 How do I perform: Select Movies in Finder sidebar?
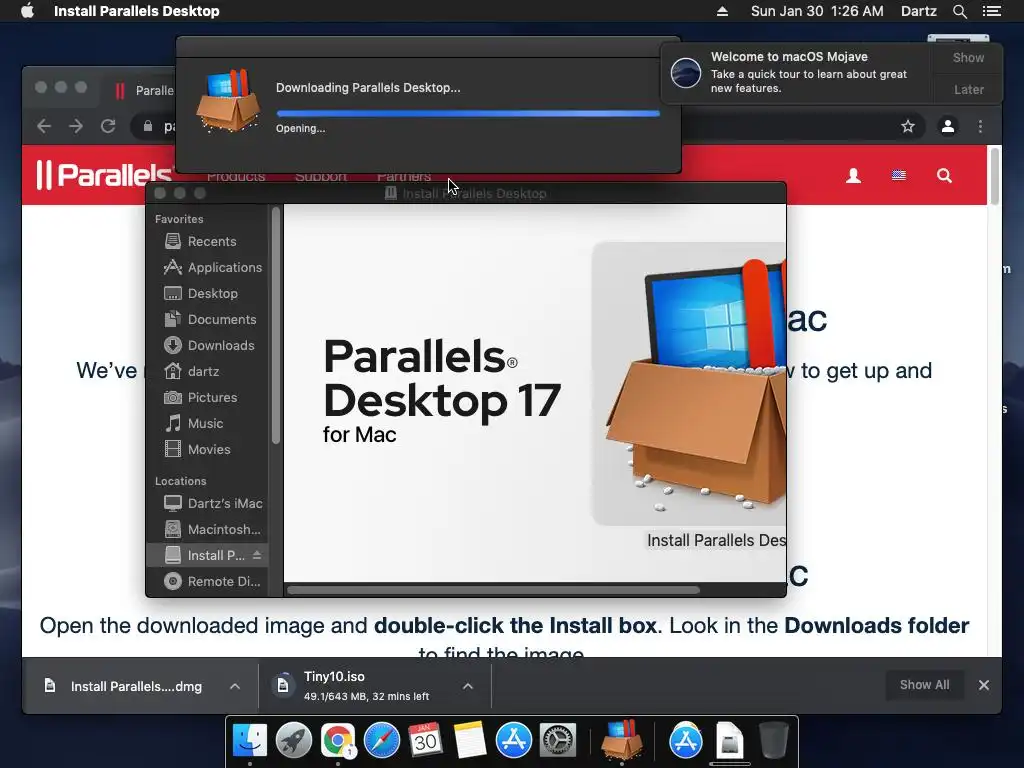pyautogui.click(x=207, y=449)
